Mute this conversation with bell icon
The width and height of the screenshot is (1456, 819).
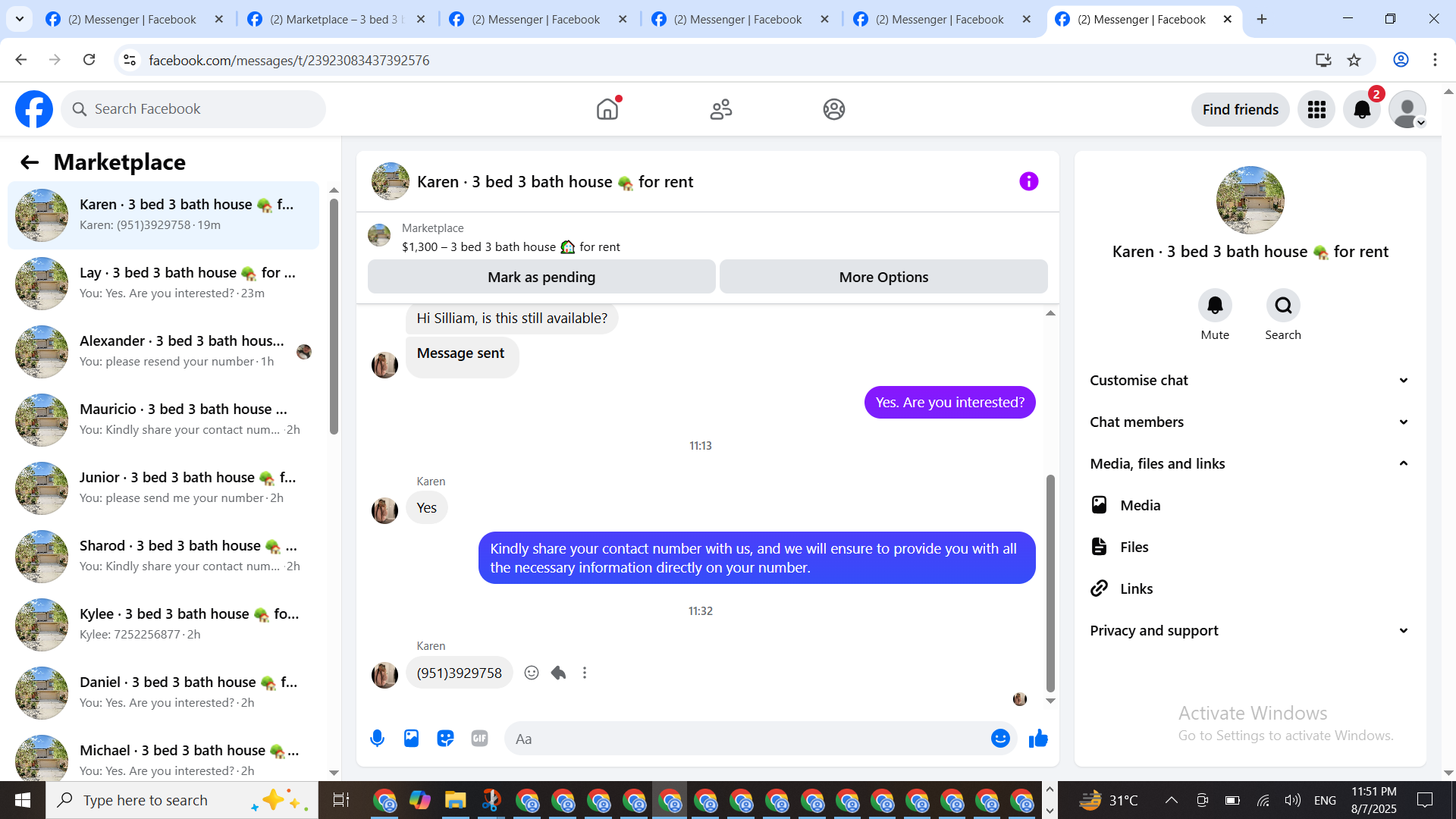1215,306
